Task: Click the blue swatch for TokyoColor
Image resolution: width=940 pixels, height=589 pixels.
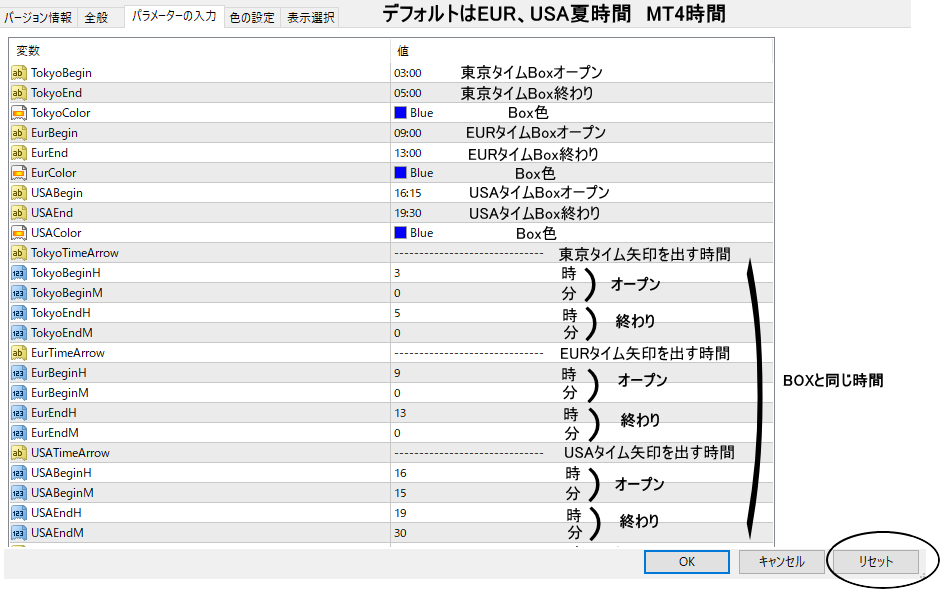Action: (400, 113)
